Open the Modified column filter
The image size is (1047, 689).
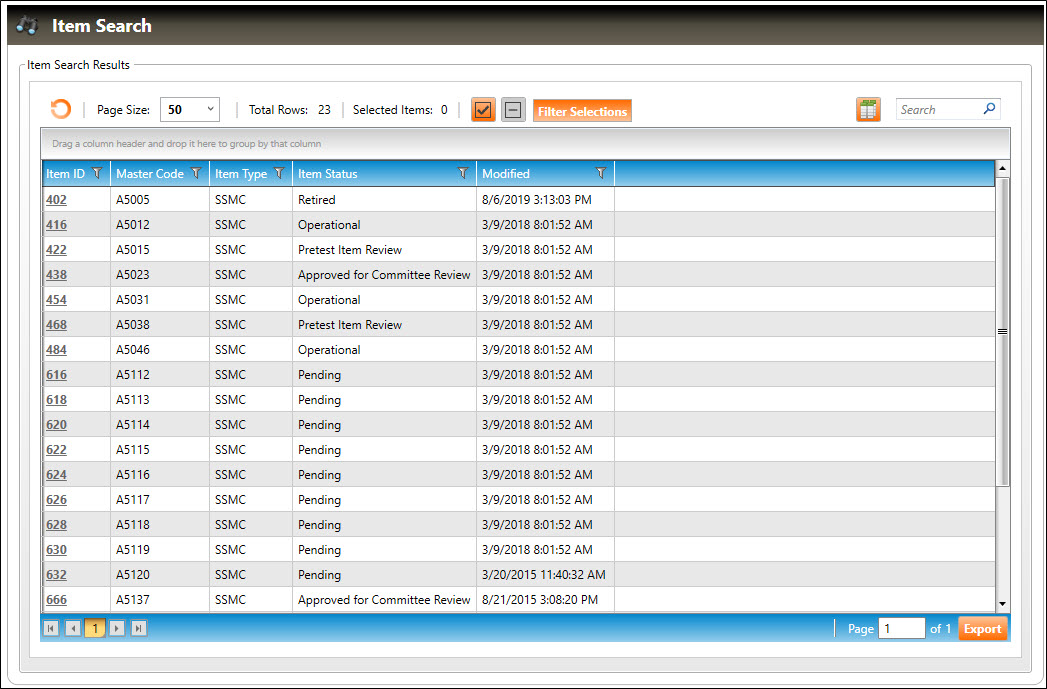coord(600,173)
